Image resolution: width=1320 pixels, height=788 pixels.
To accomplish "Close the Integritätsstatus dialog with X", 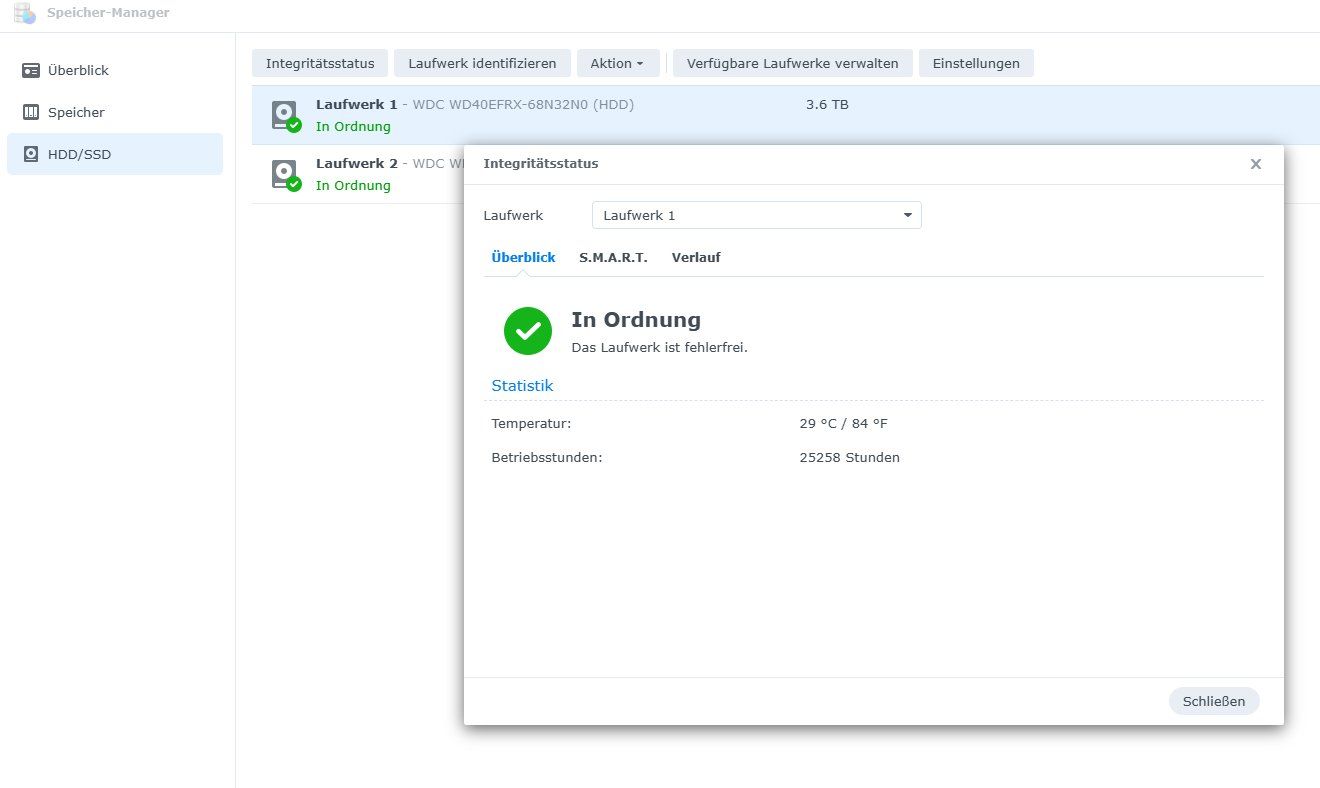I will tap(1256, 164).
